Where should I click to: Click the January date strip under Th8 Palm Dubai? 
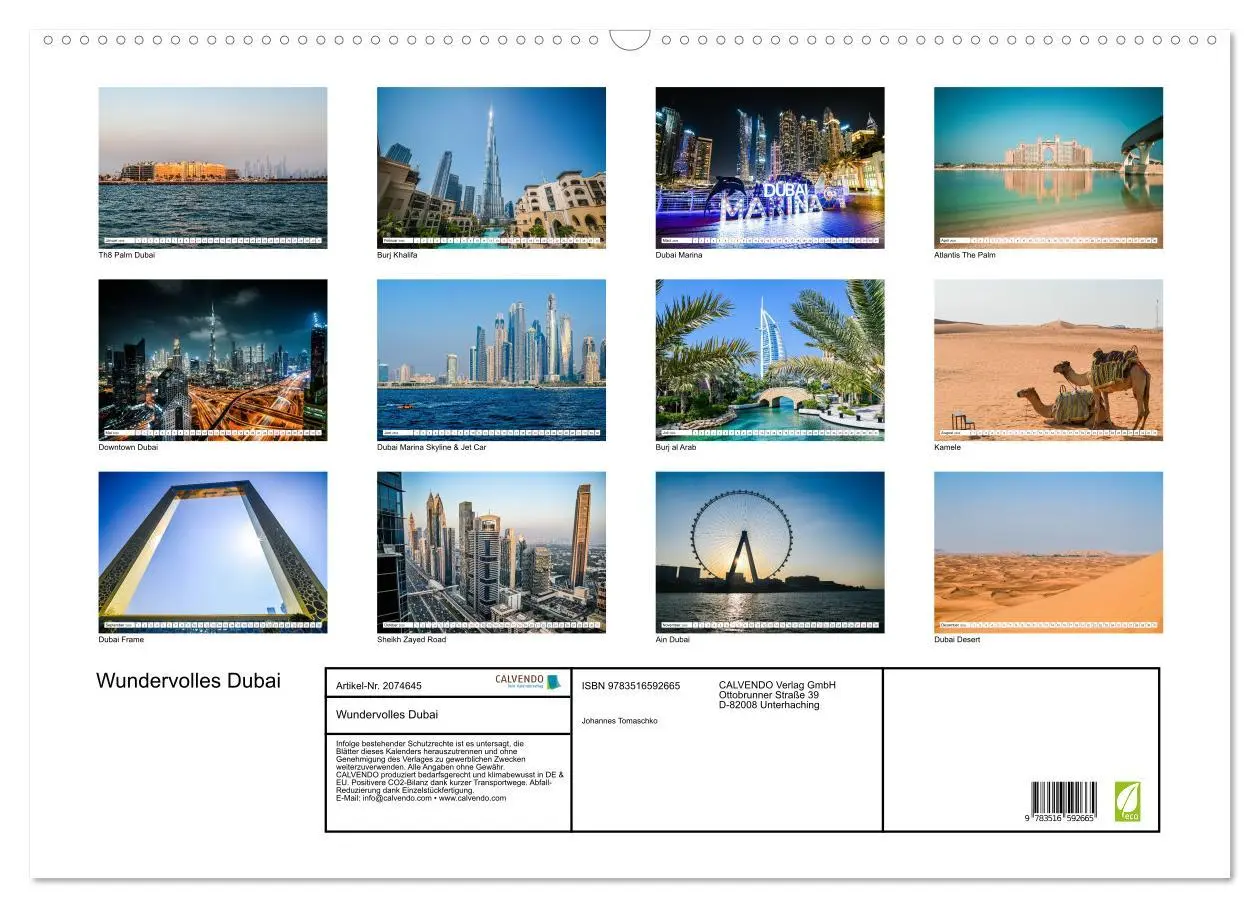[212, 240]
